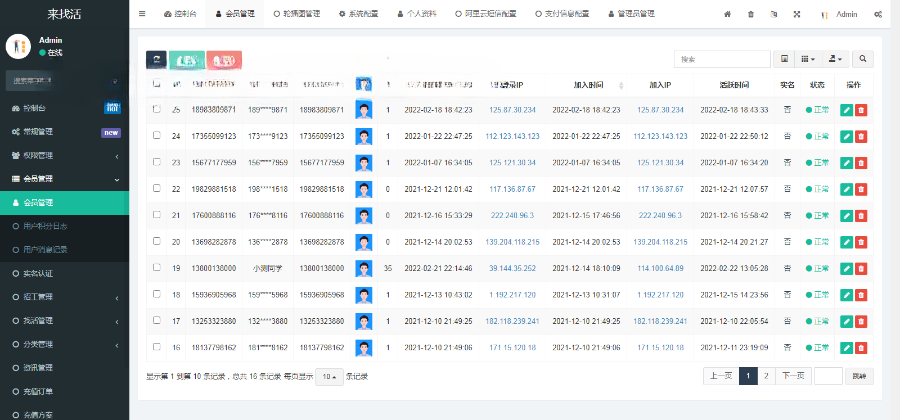Expand the 找活管理 sidebar menu
The image size is (900, 420).
[x=64, y=321]
